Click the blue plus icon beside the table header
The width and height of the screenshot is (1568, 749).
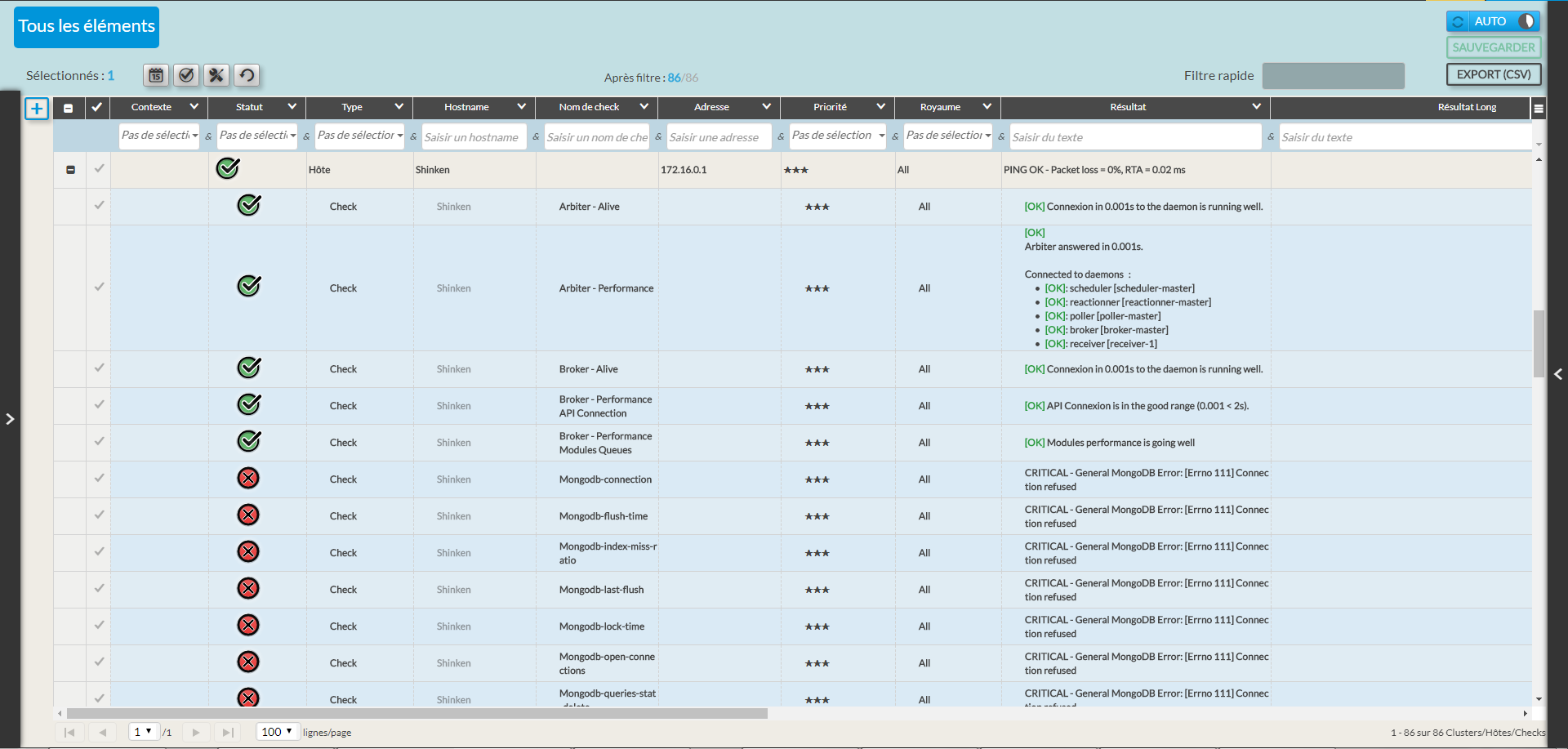(x=37, y=108)
